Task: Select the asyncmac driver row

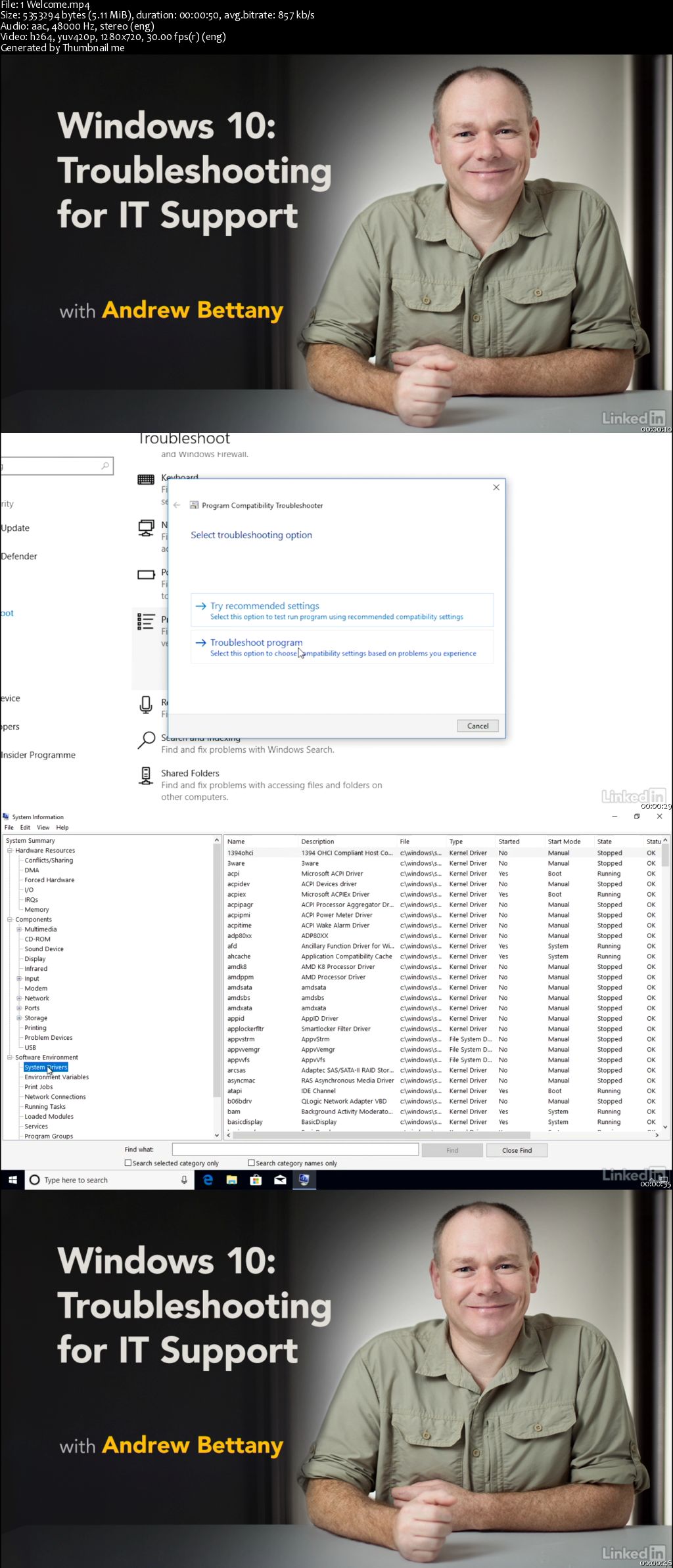Action: pos(443,1081)
